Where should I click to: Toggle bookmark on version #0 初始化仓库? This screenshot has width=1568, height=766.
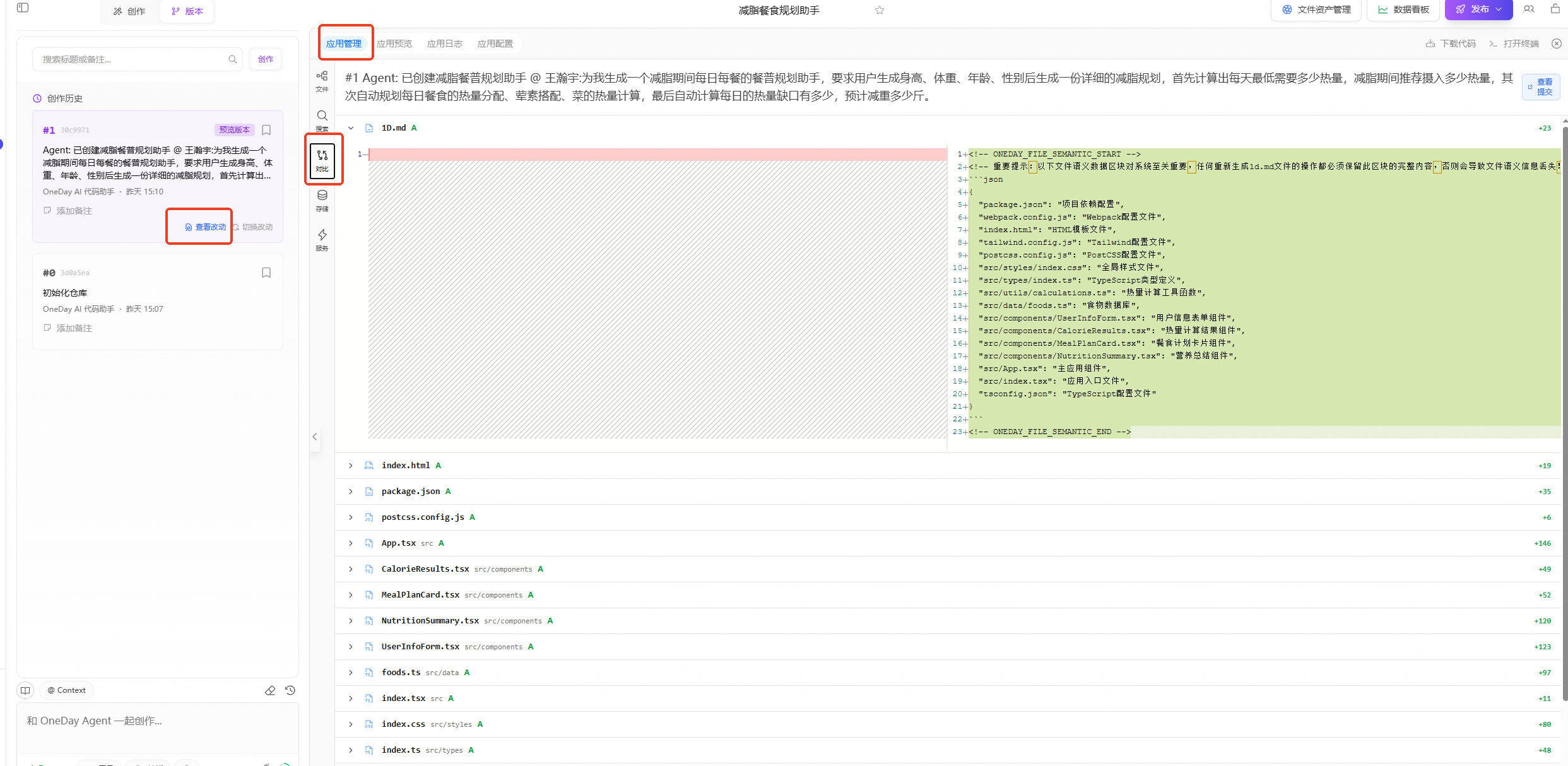tap(266, 273)
